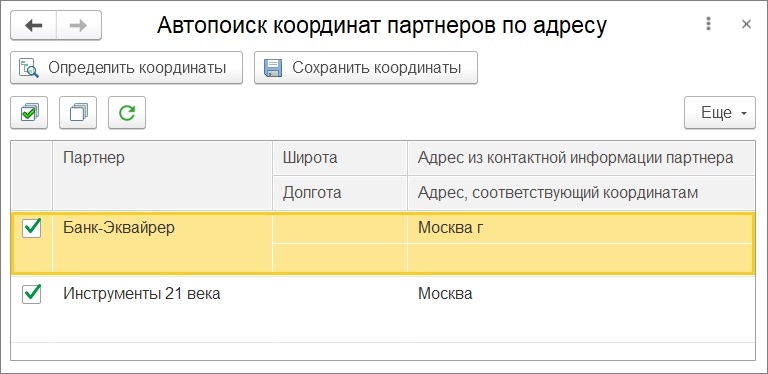The height and width of the screenshot is (374, 768).
Task: Click the green refresh icon
Action: [127, 113]
